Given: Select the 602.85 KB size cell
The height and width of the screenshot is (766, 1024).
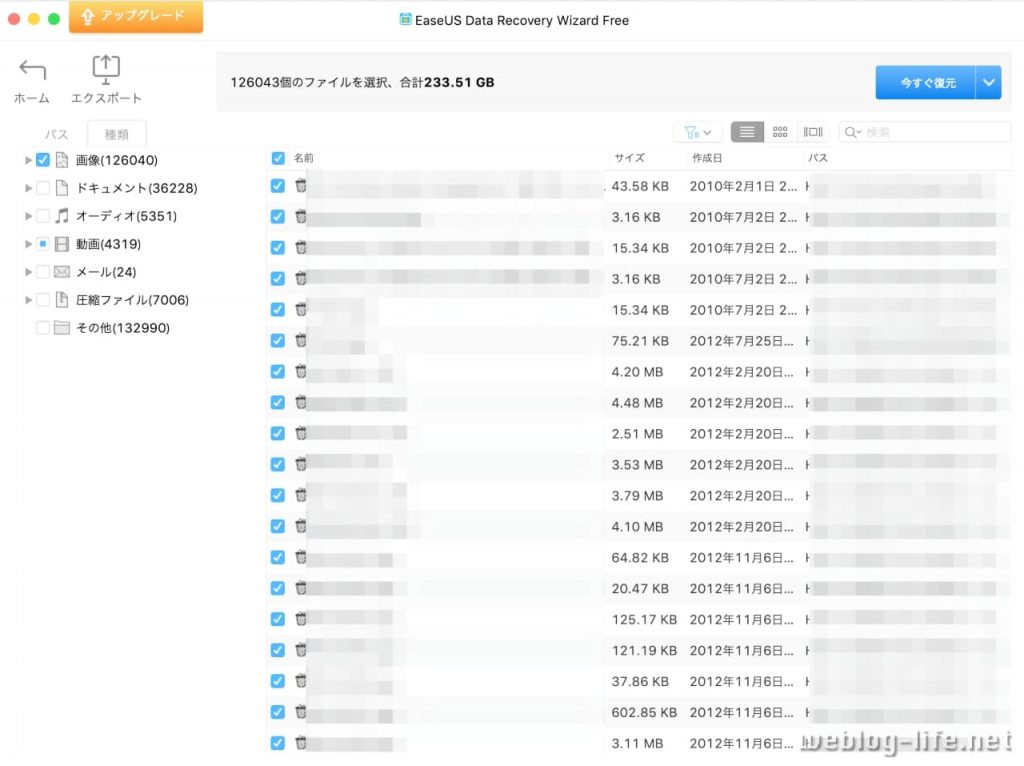Looking at the screenshot, I should [x=644, y=712].
